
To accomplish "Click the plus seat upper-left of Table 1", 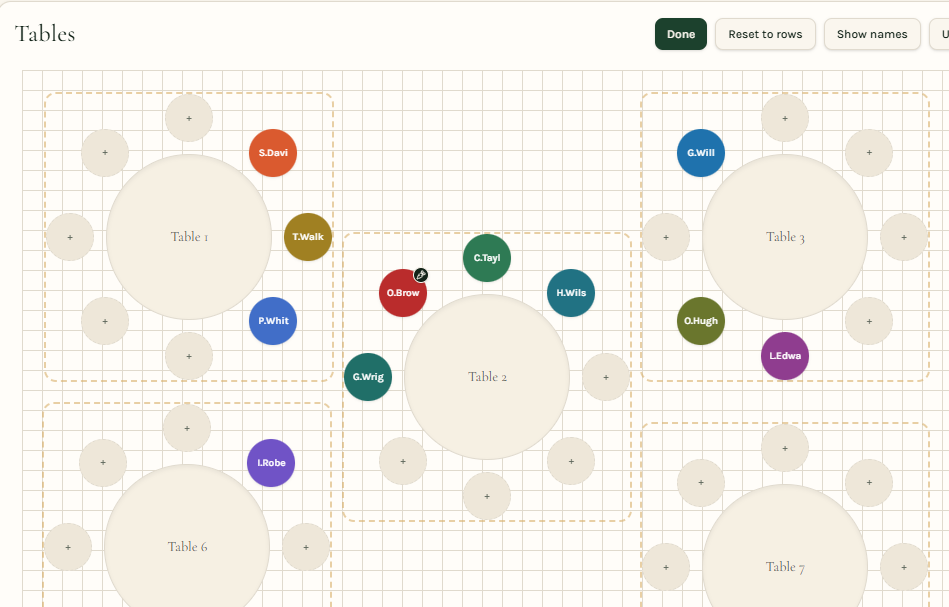I will coord(105,153).
